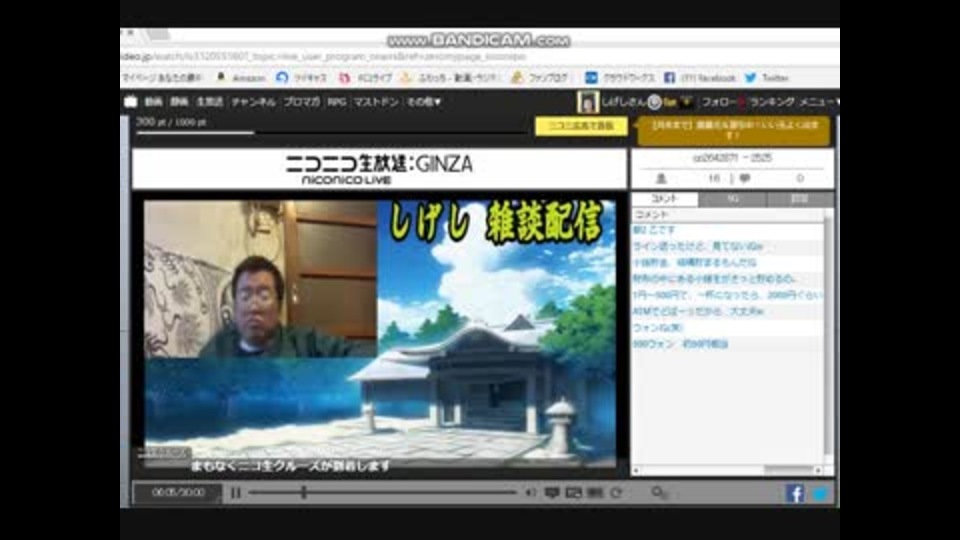Image resolution: width=960 pixels, height=540 pixels.
Task: Click the gold notification banner
Action: (733, 130)
